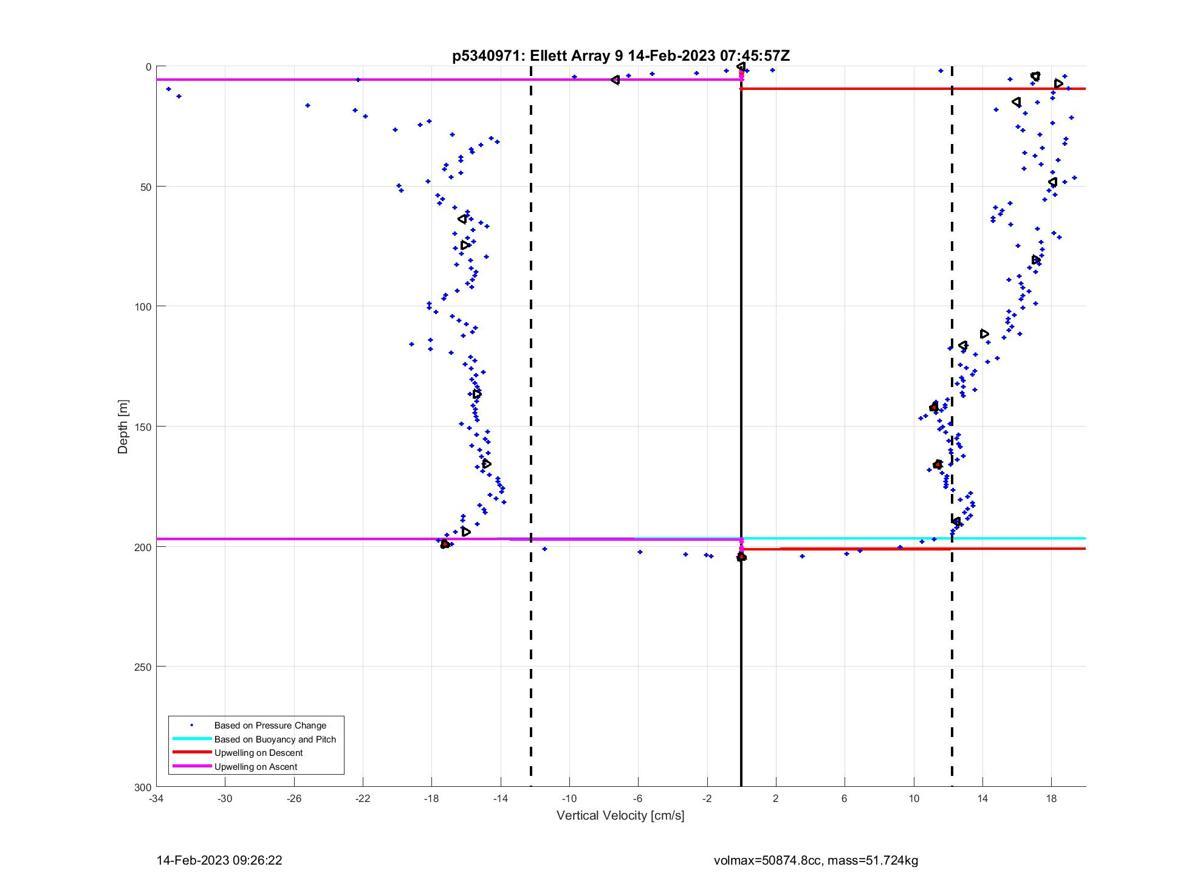The width and height of the screenshot is (1200, 885).
Task: Select the 'Based on Pressure Change' legend entry
Action: click(x=270, y=725)
